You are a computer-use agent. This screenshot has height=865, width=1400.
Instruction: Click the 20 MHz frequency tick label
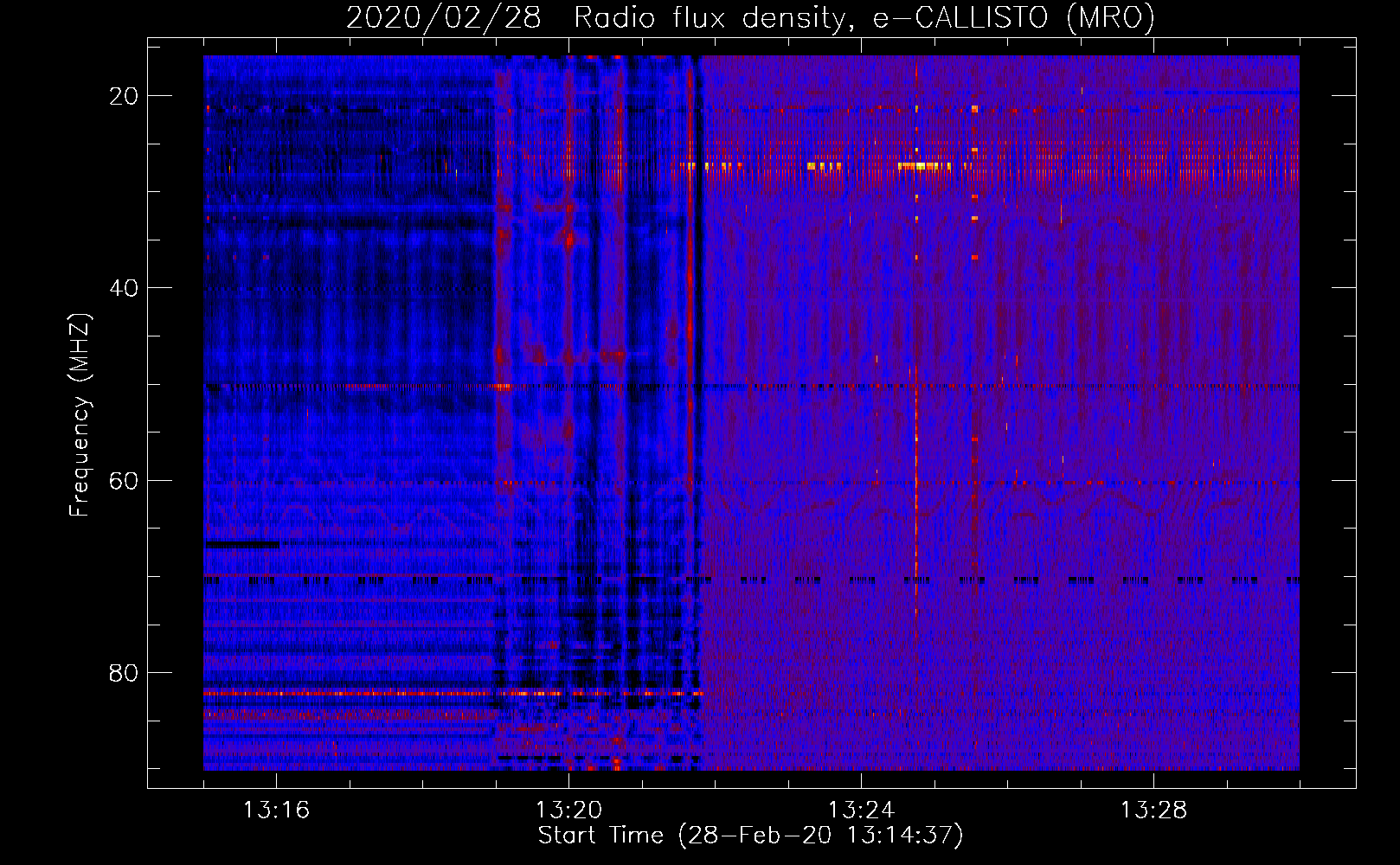click(x=124, y=96)
